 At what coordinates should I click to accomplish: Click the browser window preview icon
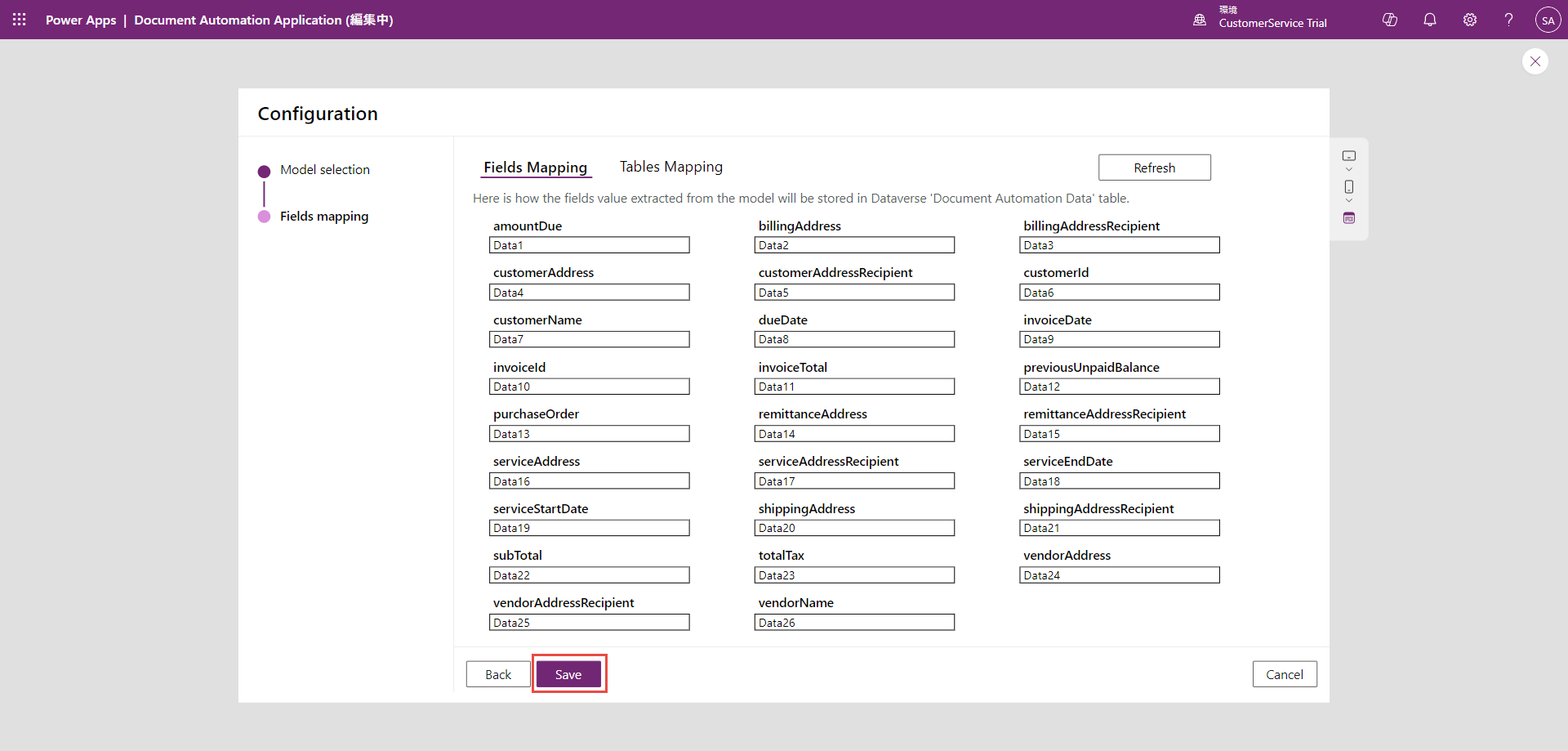[1349, 218]
